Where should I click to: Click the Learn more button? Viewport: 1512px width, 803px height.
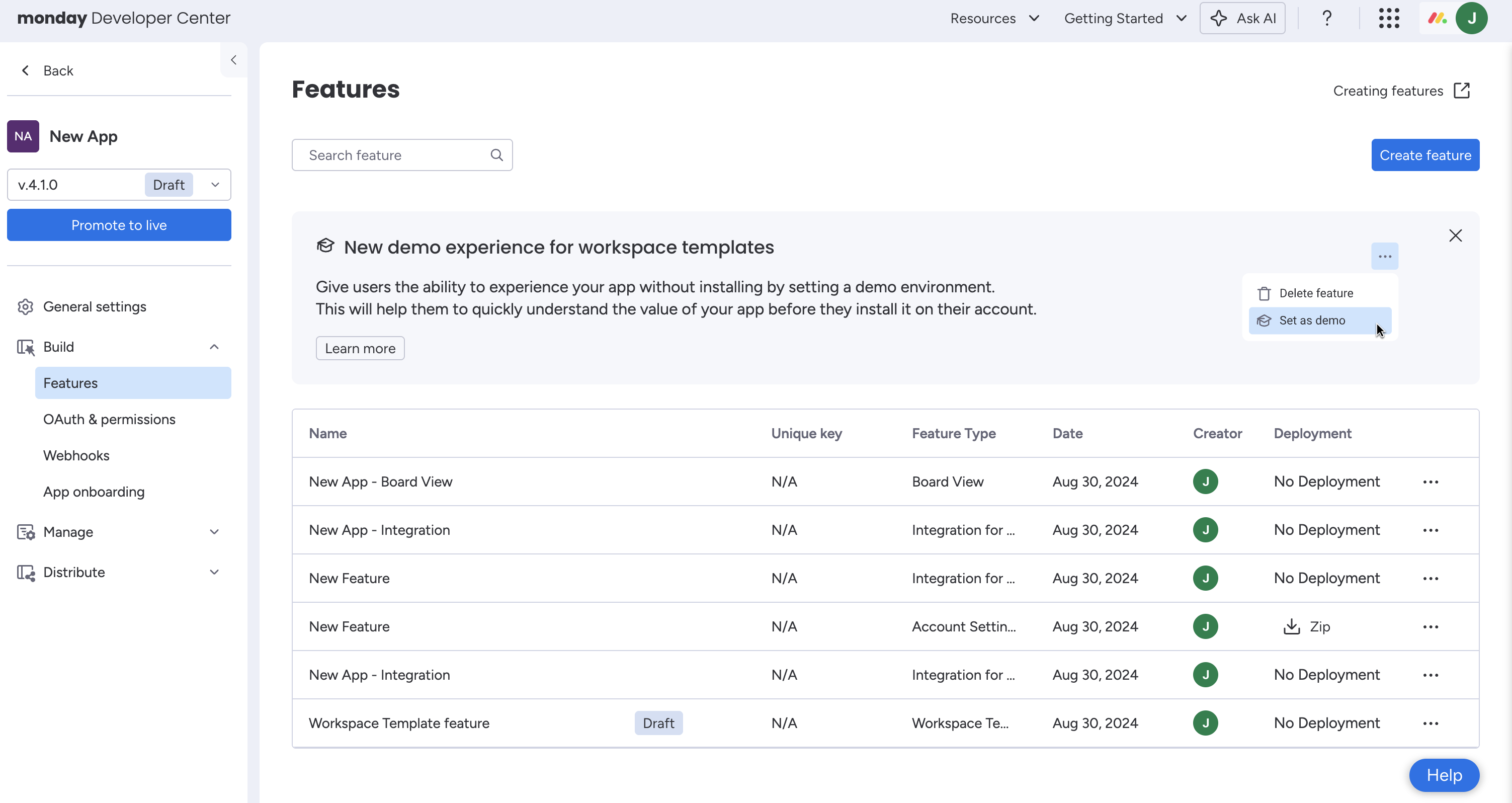[360, 349]
